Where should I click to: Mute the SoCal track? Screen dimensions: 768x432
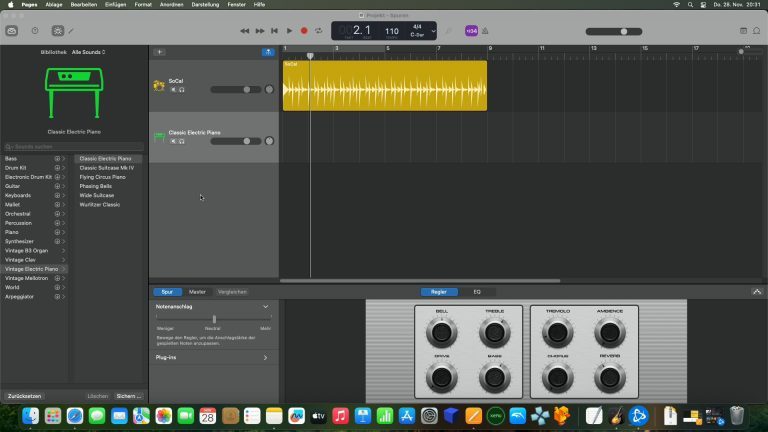point(173,90)
